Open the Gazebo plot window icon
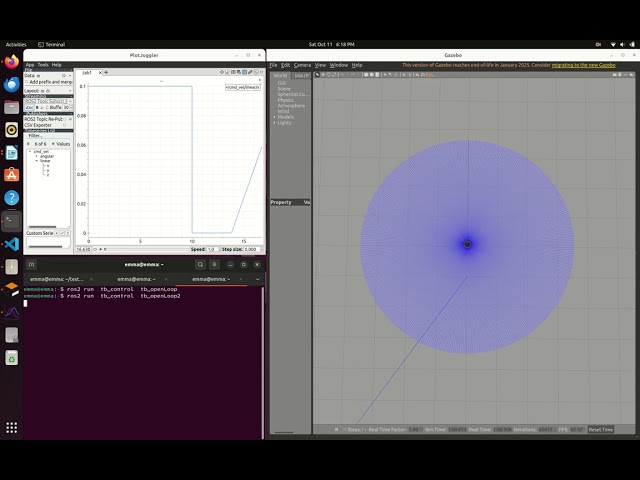Screen dimensions: 640x480 pyautogui.click(x=625, y=75)
